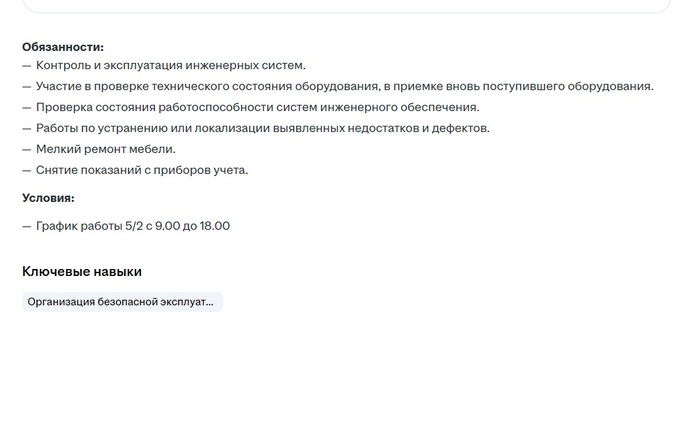Select the 'Ключевые навыки' heading

click(x=82, y=271)
